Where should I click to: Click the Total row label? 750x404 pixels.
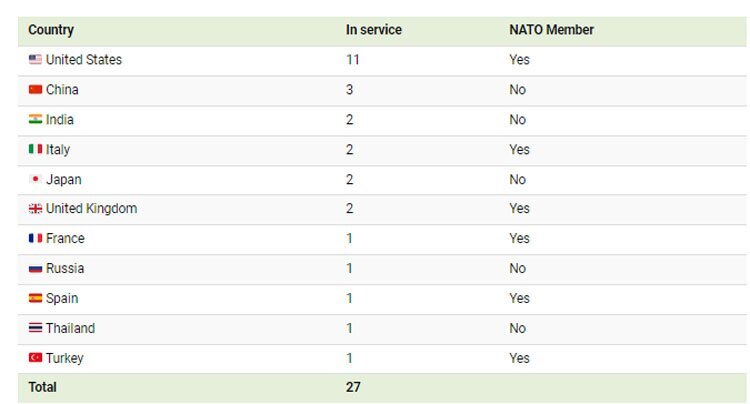(43, 387)
